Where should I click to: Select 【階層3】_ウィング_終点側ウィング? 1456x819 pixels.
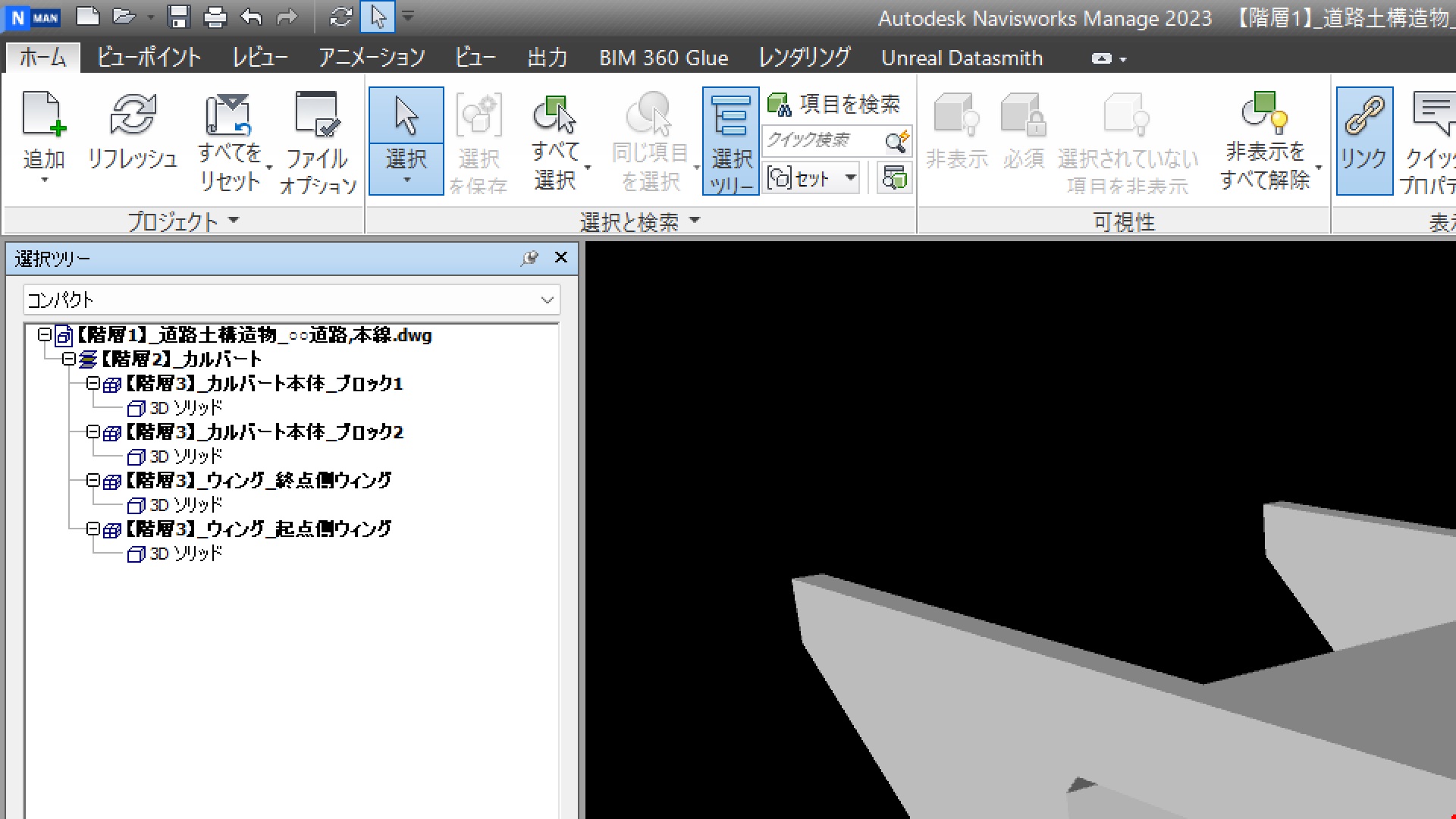pos(258,481)
